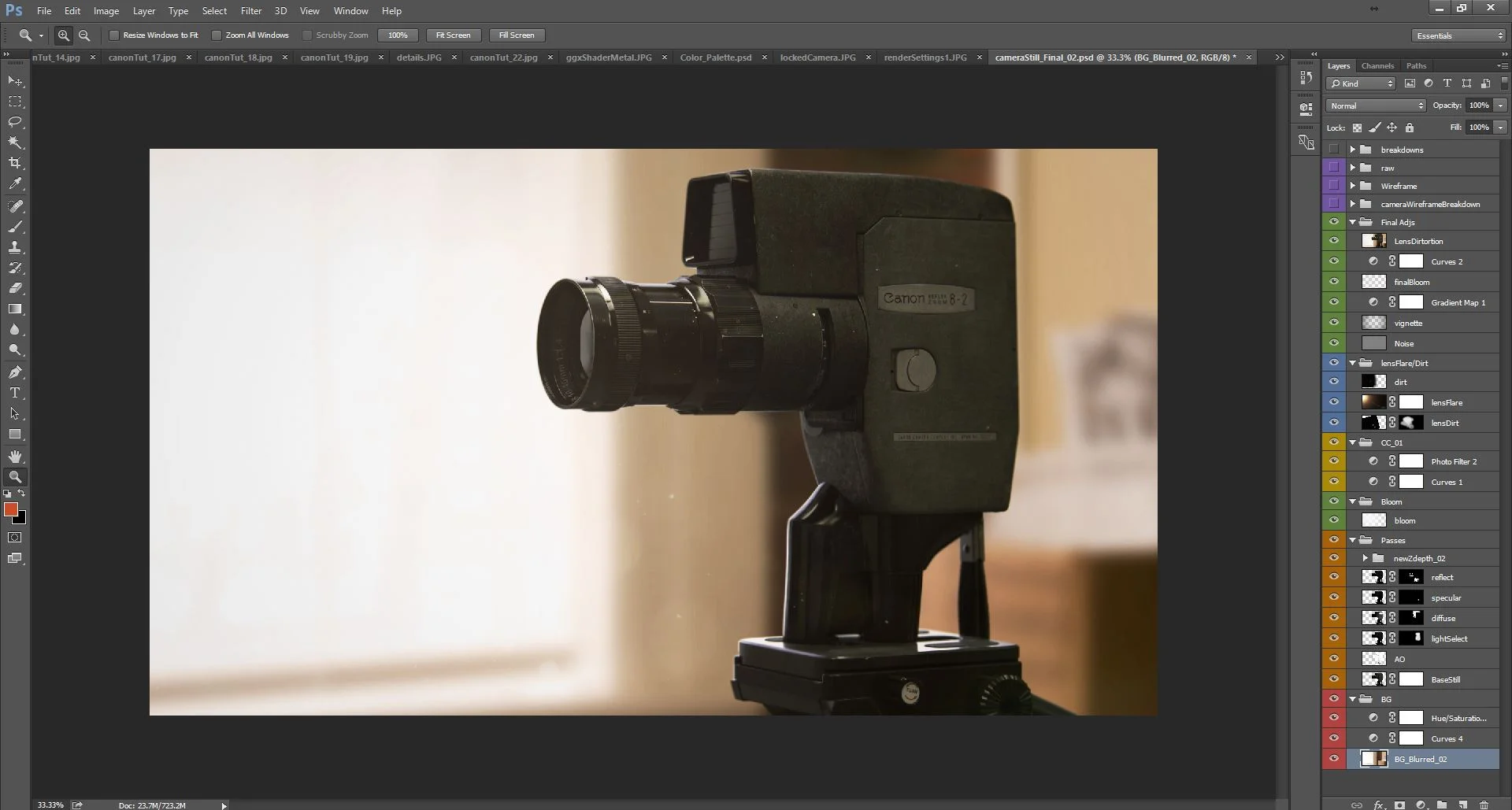Viewport: 1512px width, 810px height.
Task: Select the Crop tool
Action: tap(15, 163)
